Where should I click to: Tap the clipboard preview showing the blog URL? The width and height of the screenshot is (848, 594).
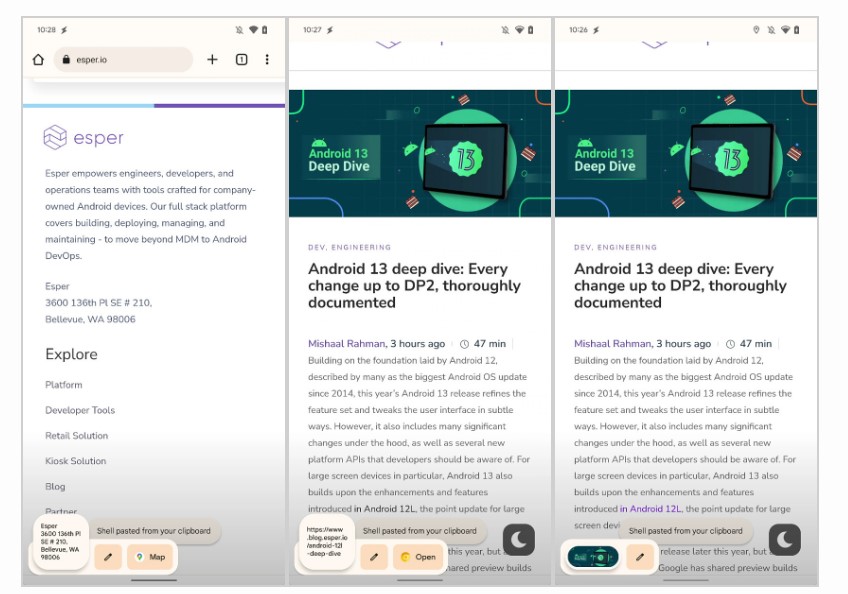click(x=327, y=543)
